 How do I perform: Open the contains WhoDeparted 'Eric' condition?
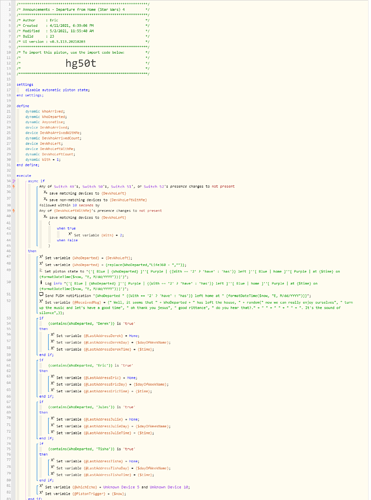(91, 365)
